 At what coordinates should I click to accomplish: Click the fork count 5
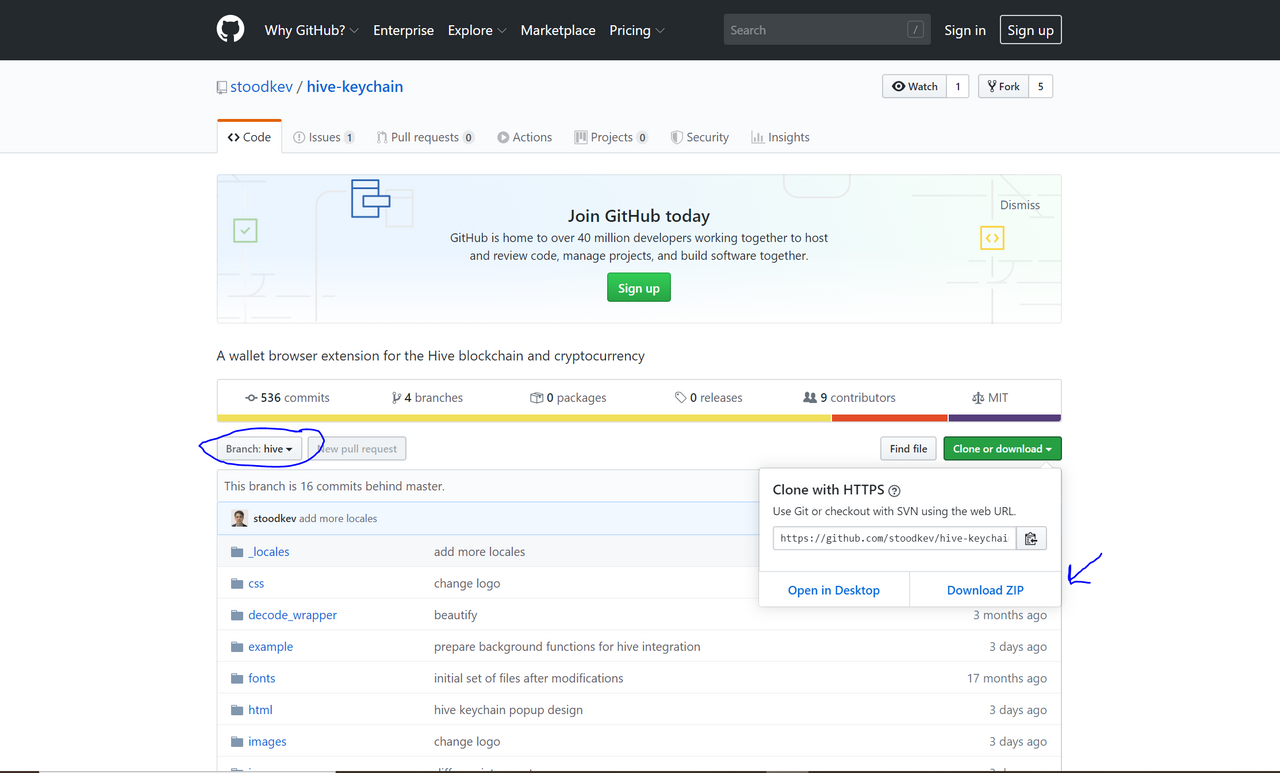pos(1040,87)
